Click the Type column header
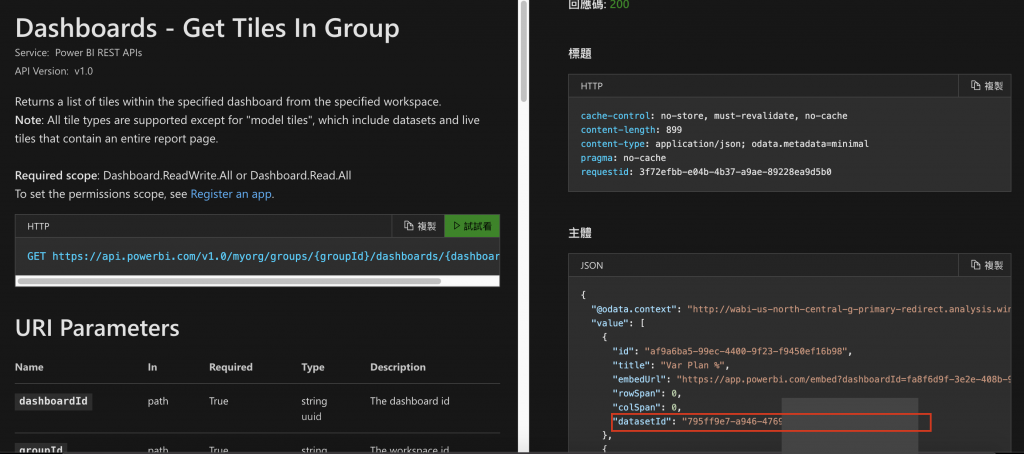The width and height of the screenshot is (1024, 454). 313,367
